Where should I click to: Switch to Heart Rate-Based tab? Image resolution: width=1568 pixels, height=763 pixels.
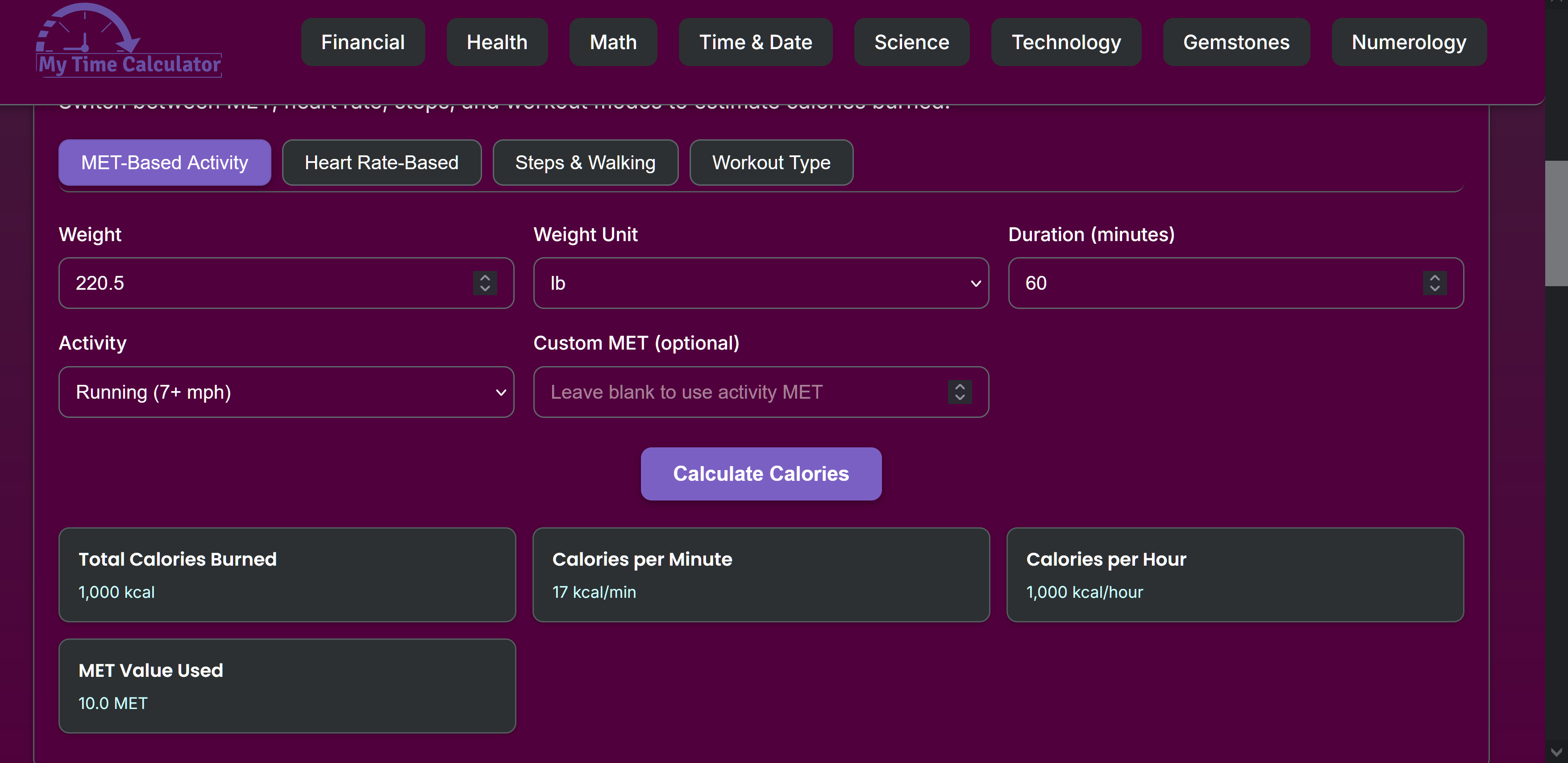382,163
